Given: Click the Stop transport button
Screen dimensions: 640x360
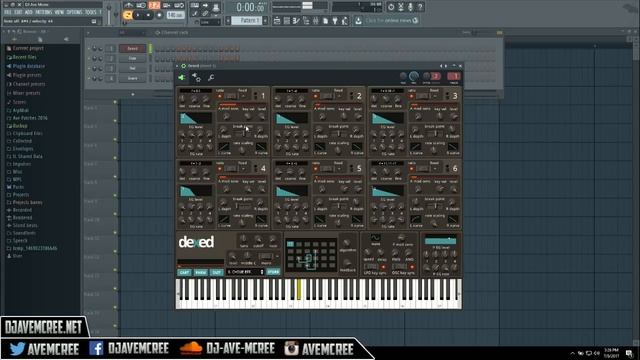Looking at the screenshot, I should pos(148,15).
